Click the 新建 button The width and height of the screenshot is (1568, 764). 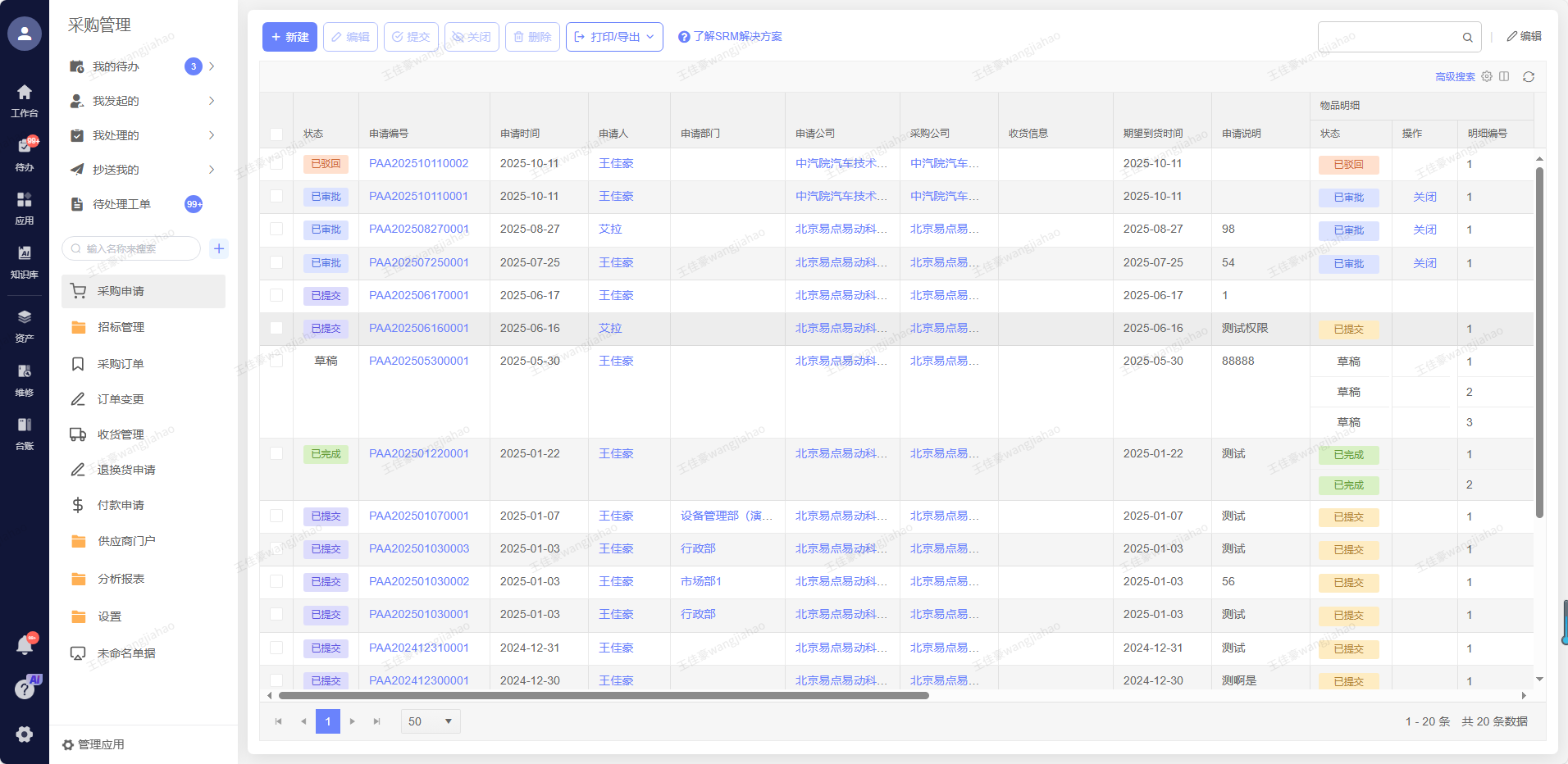pos(289,37)
